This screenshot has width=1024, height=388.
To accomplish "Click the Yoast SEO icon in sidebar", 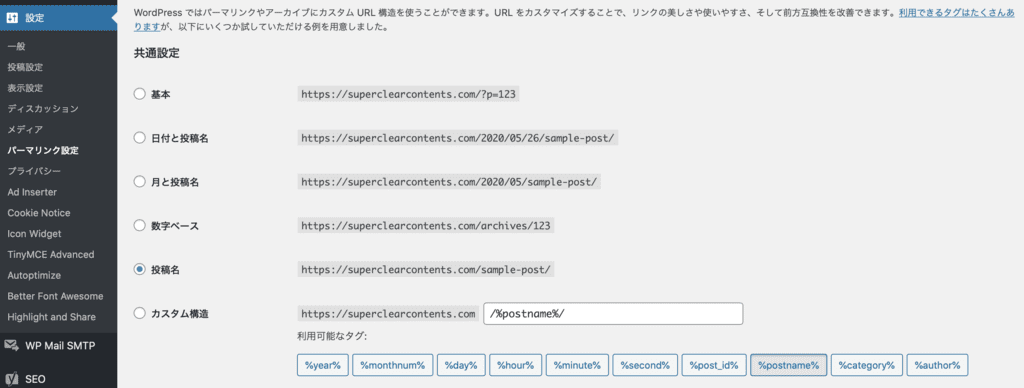I will (x=11, y=378).
